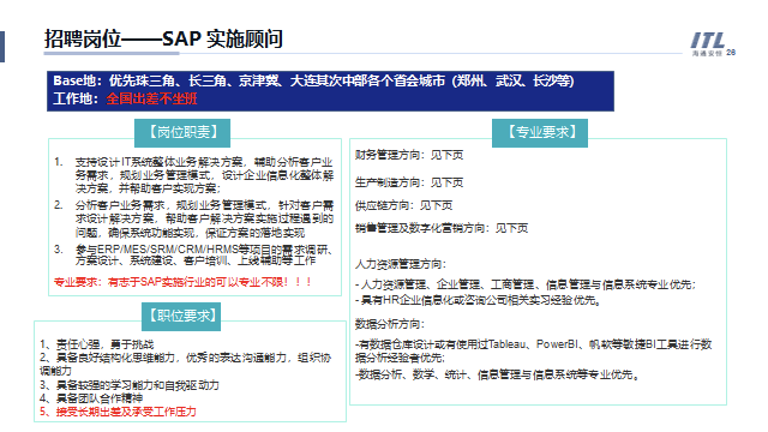Click the line mentioning Tableau、PowerBI、帆软 BI tools
This screenshot has width=768, height=432.
coord(533,351)
